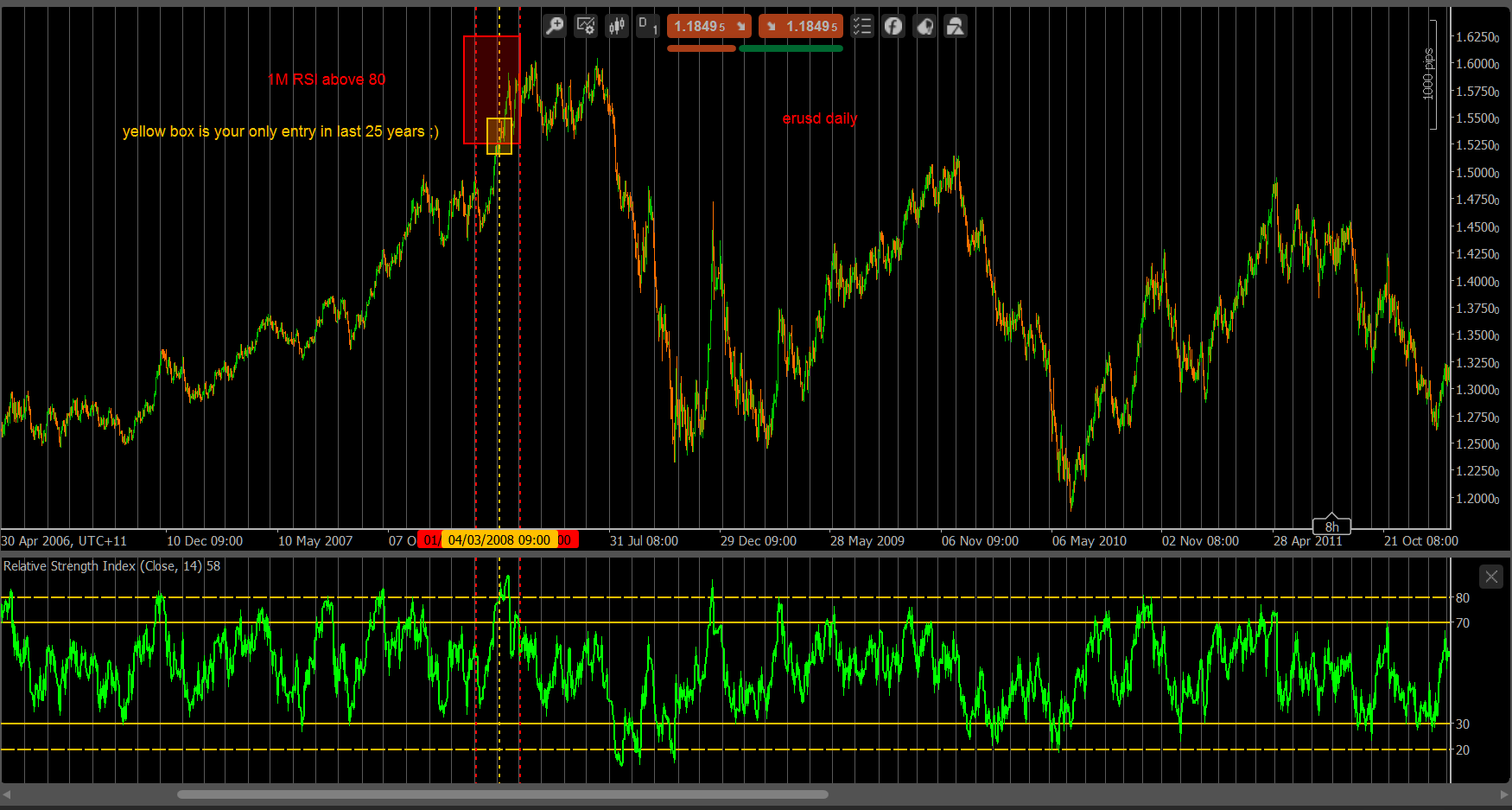Select the '1M RSI above 80' text annotation

click(x=327, y=80)
